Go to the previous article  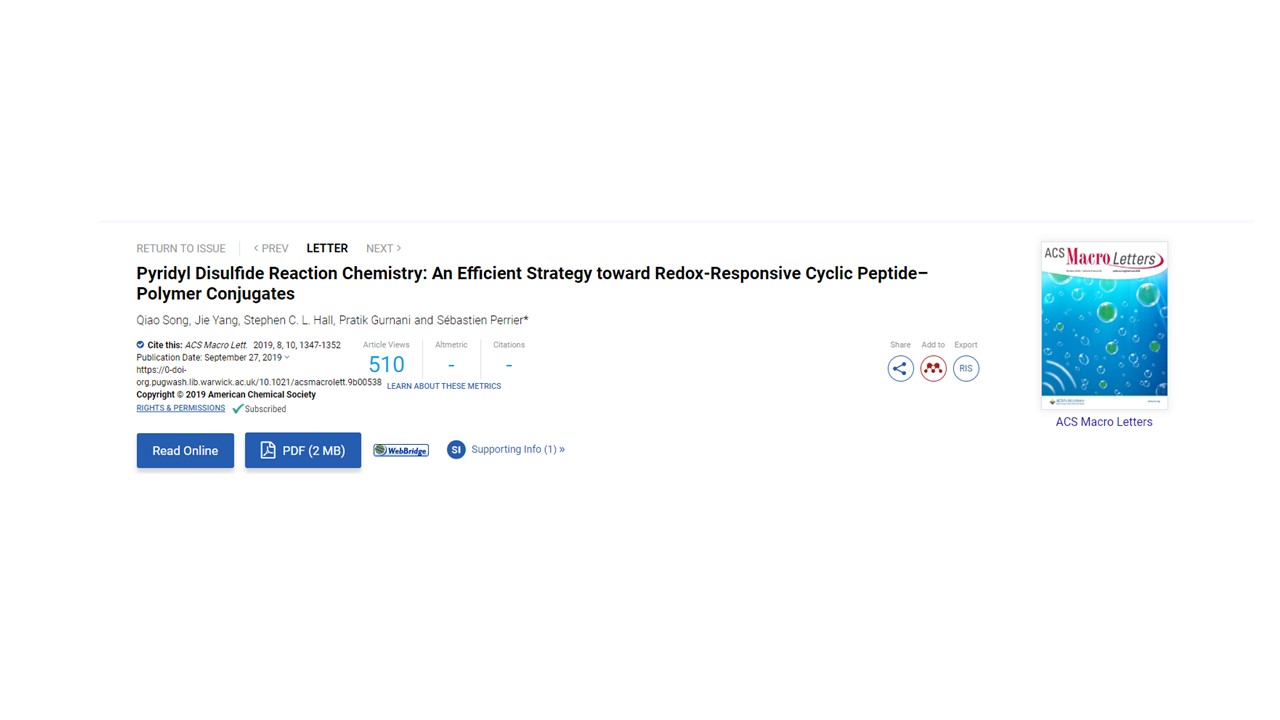pyautogui.click(x=271, y=248)
